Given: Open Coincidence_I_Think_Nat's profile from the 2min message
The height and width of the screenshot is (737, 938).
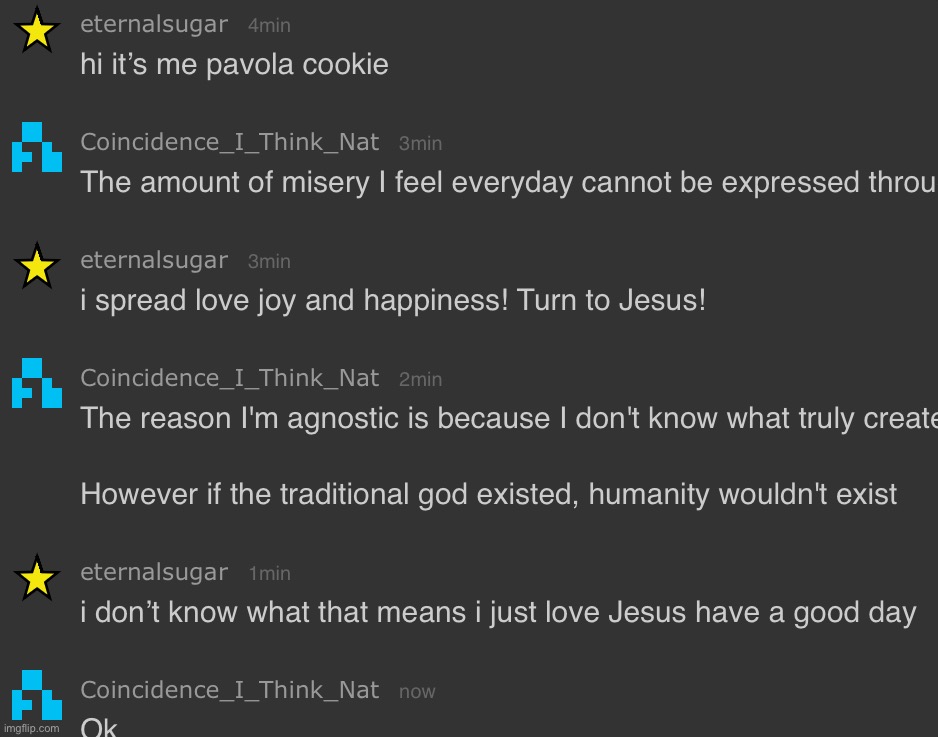Looking at the screenshot, I should point(230,378).
